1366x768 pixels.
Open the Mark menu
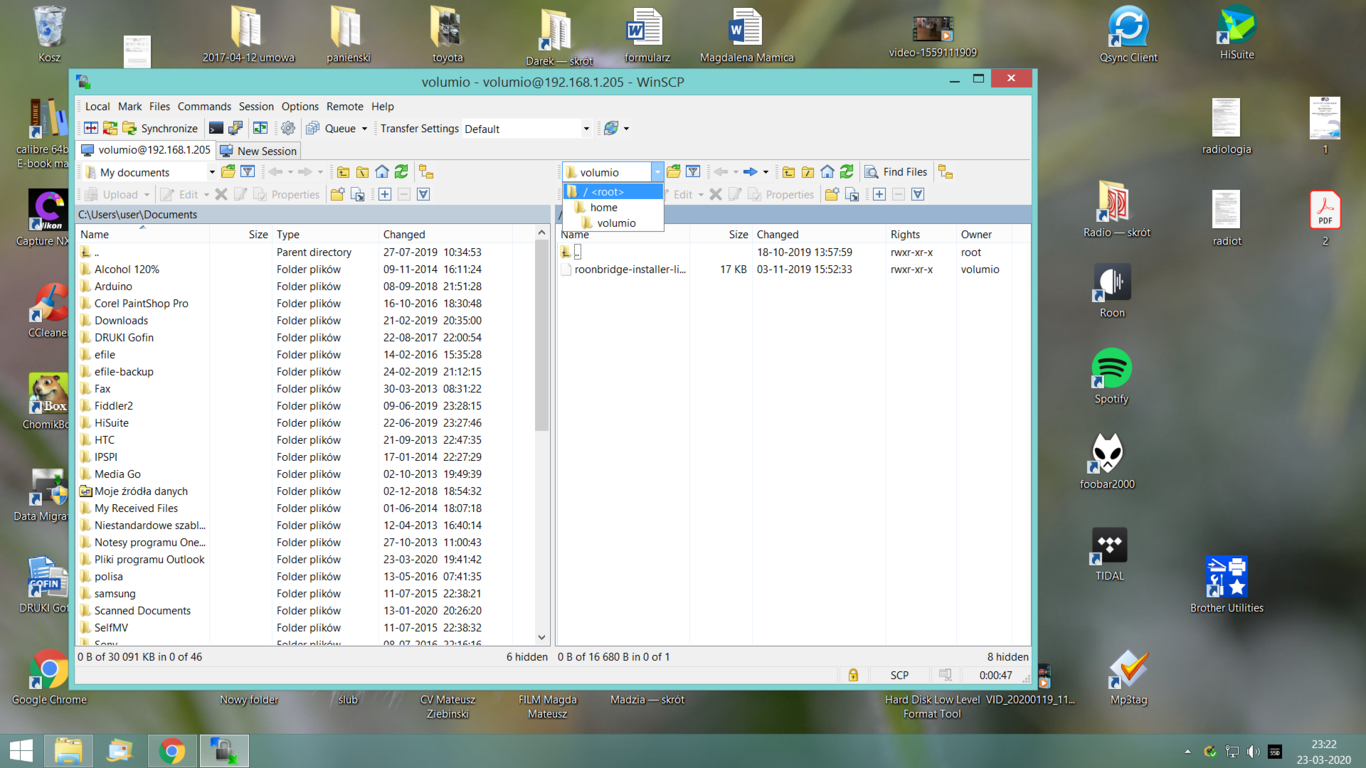(x=130, y=106)
